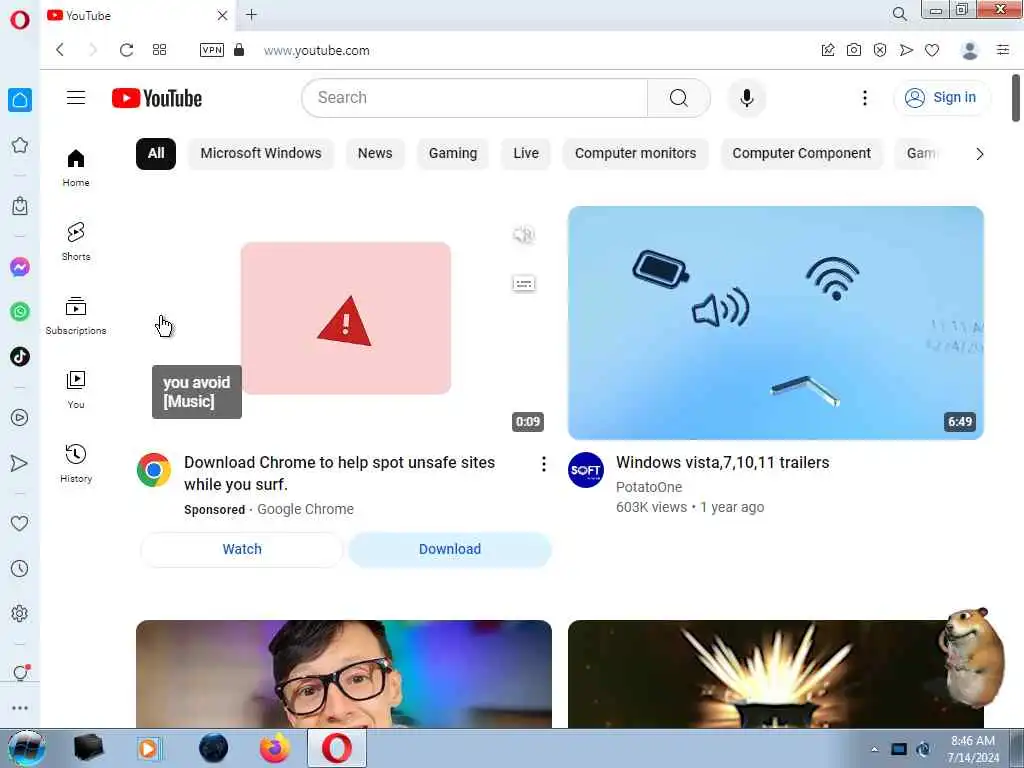The image size is (1024, 768).
Task: Open the Windows Start orb
Action: pyautogui.click(x=26, y=748)
